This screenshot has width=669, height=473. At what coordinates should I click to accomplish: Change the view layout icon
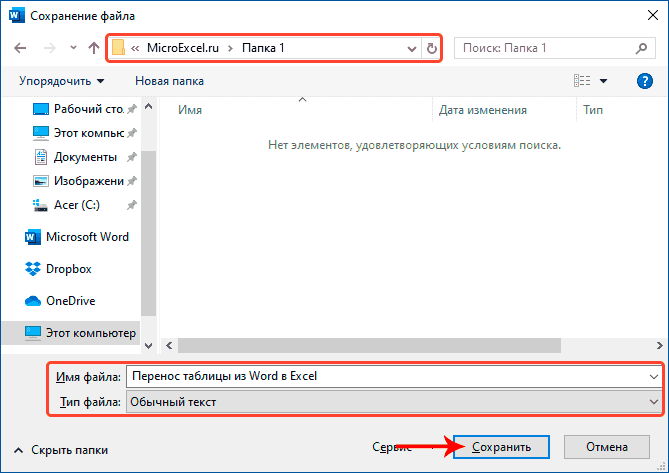pos(582,81)
